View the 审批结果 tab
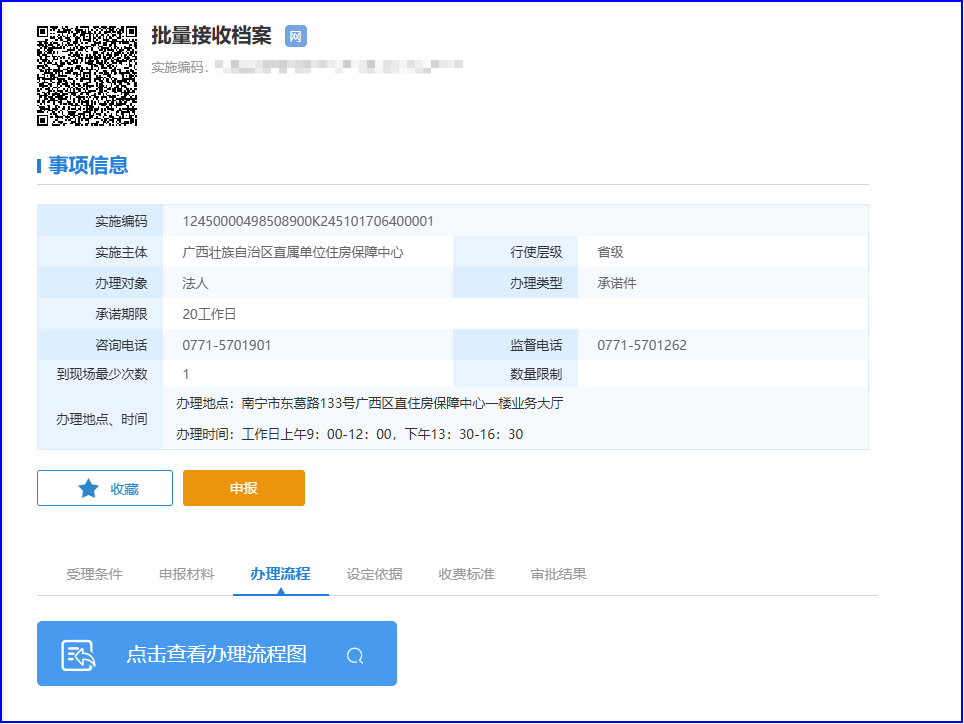This screenshot has width=964, height=724. point(558,574)
